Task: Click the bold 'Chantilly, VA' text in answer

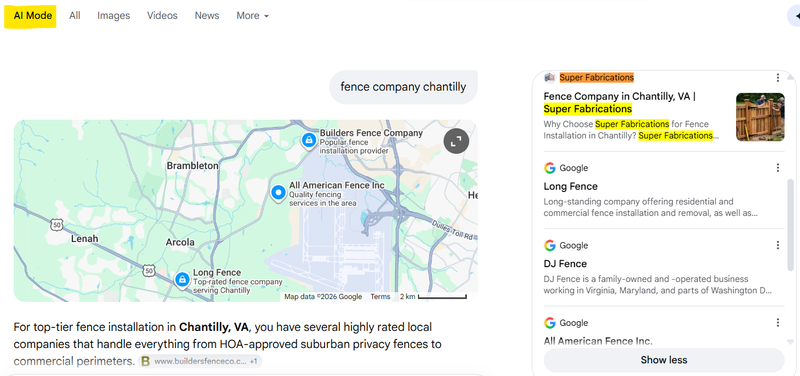Action: pyautogui.click(x=213, y=327)
